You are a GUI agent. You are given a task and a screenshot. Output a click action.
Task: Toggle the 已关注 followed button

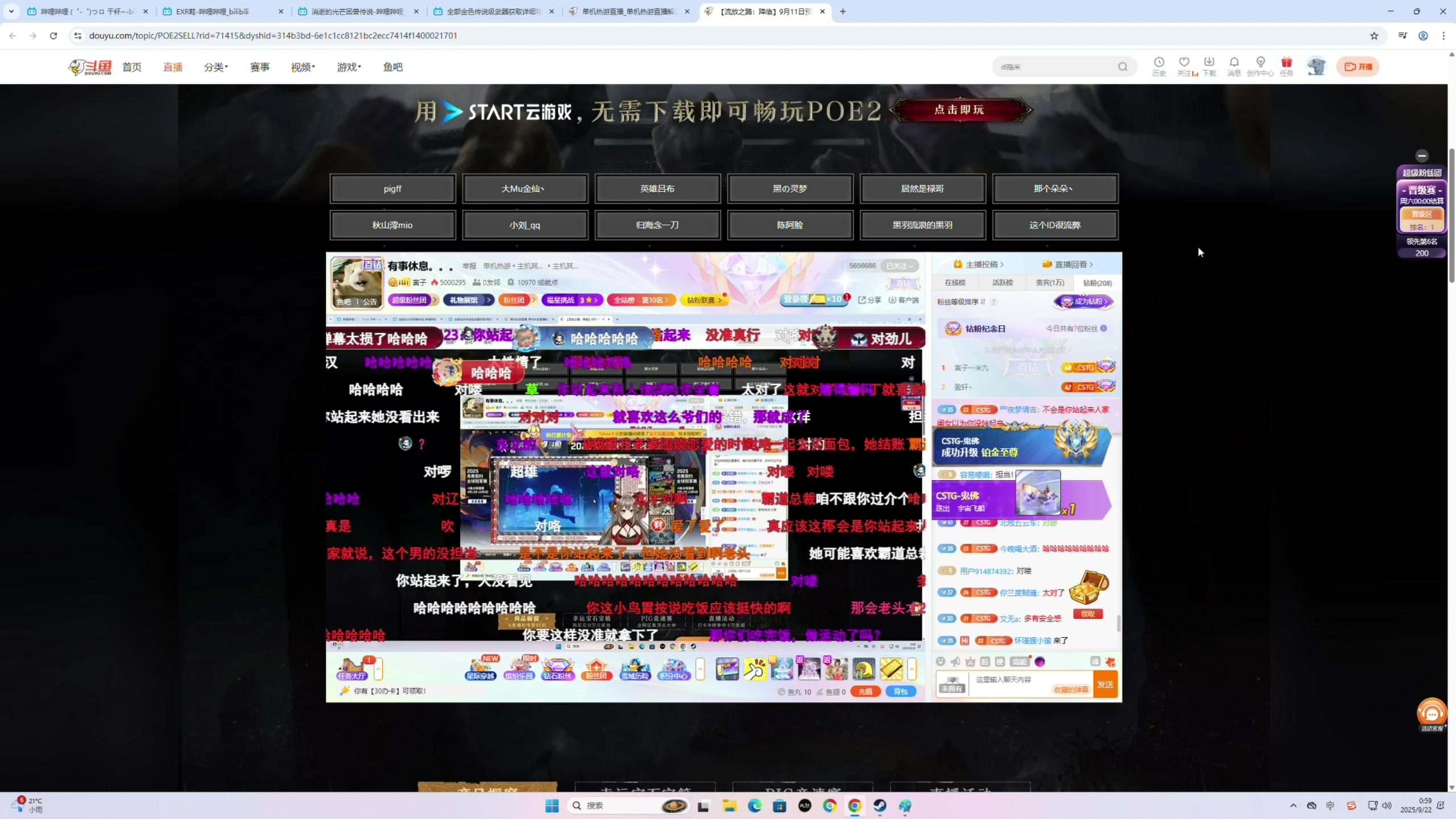click(899, 266)
